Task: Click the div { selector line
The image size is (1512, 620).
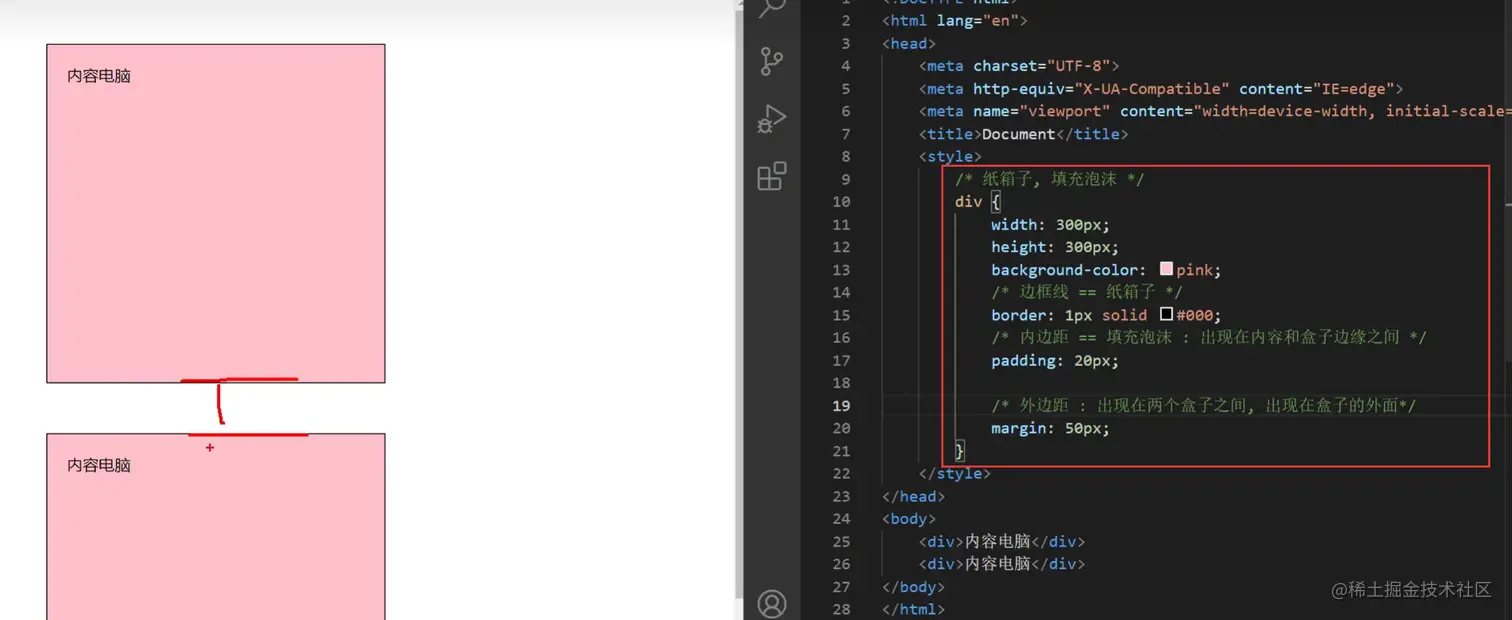Action: pos(978,201)
